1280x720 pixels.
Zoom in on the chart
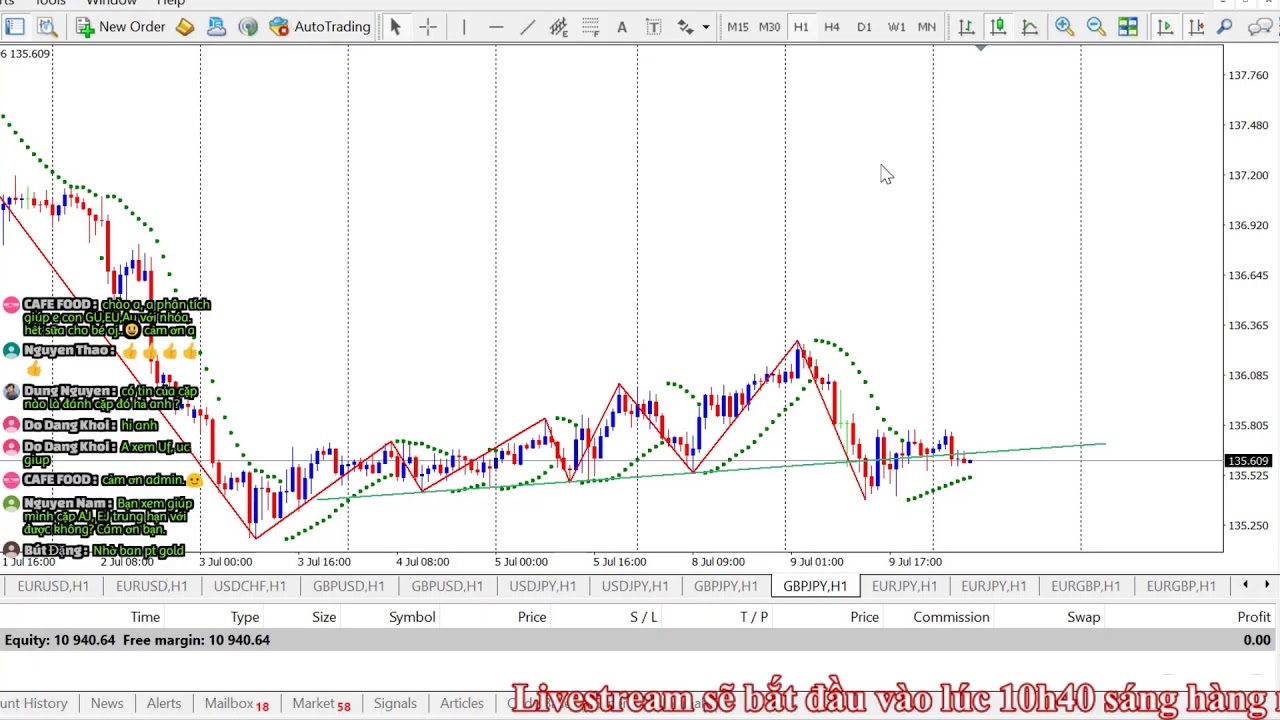(x=1064, y=27)
